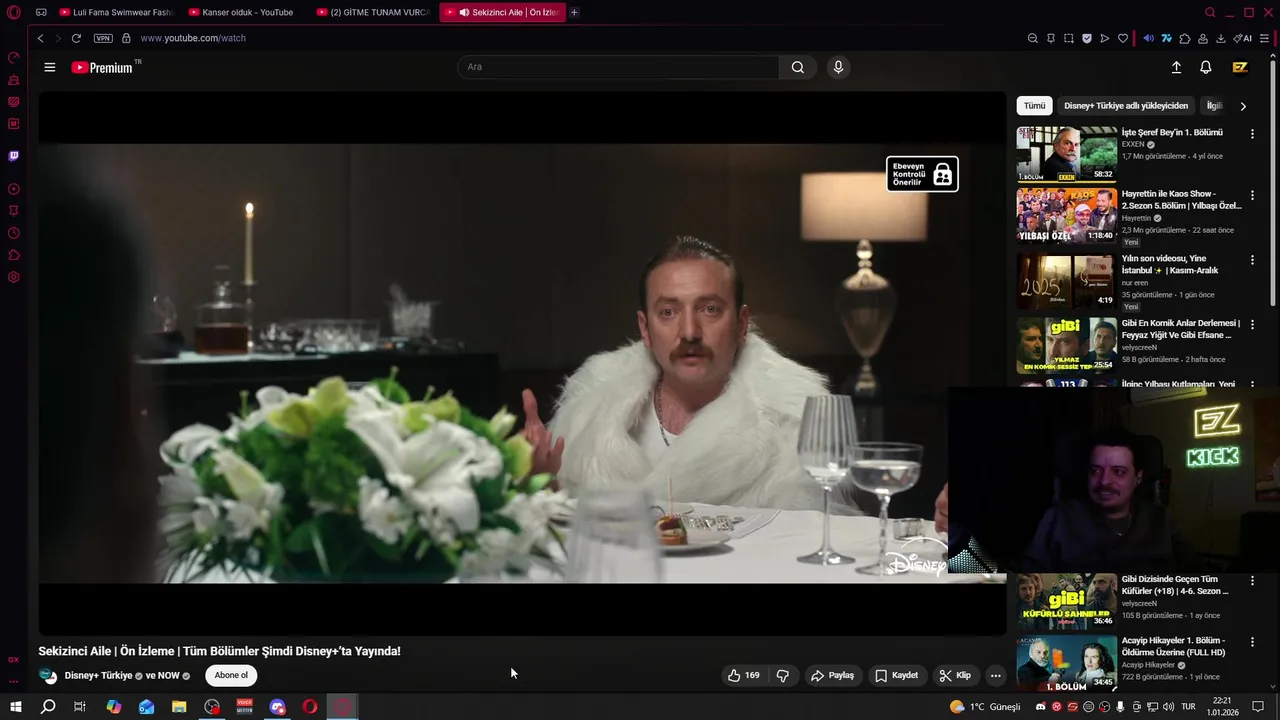The width and height of the screenshot is (1280, 720).
Task: Open the YouTube guide hamburger menu
Action: click(x=50, y=67)
